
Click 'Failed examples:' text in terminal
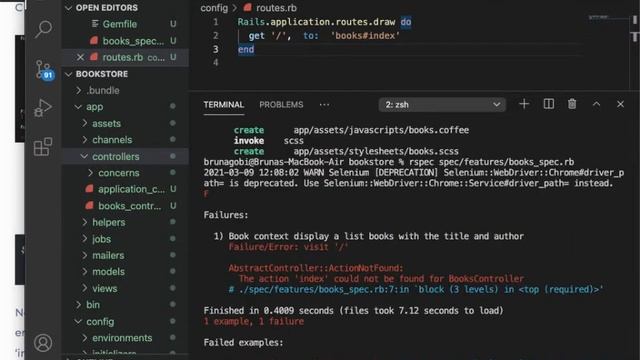tap(243, 342)
